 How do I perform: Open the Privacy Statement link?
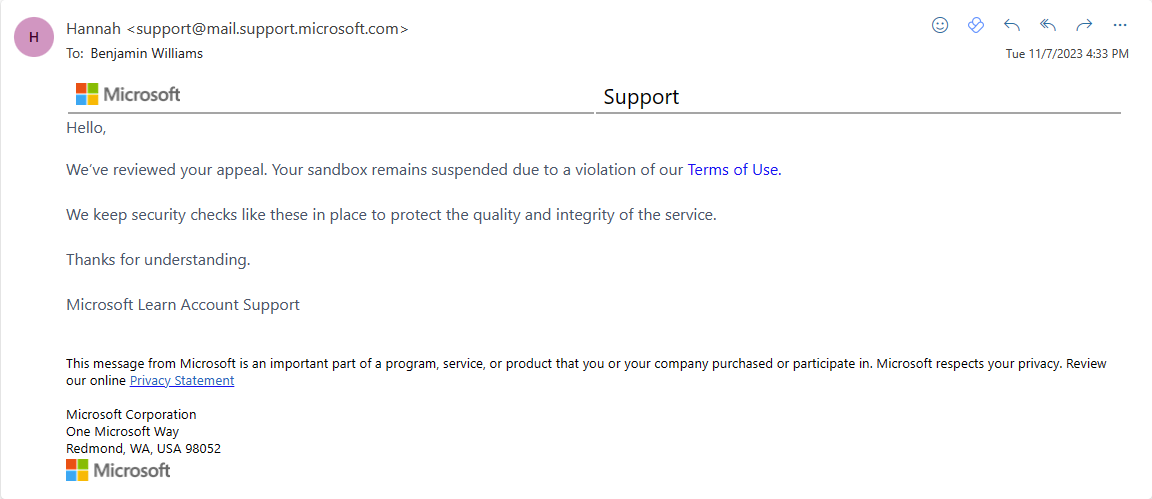182,381
